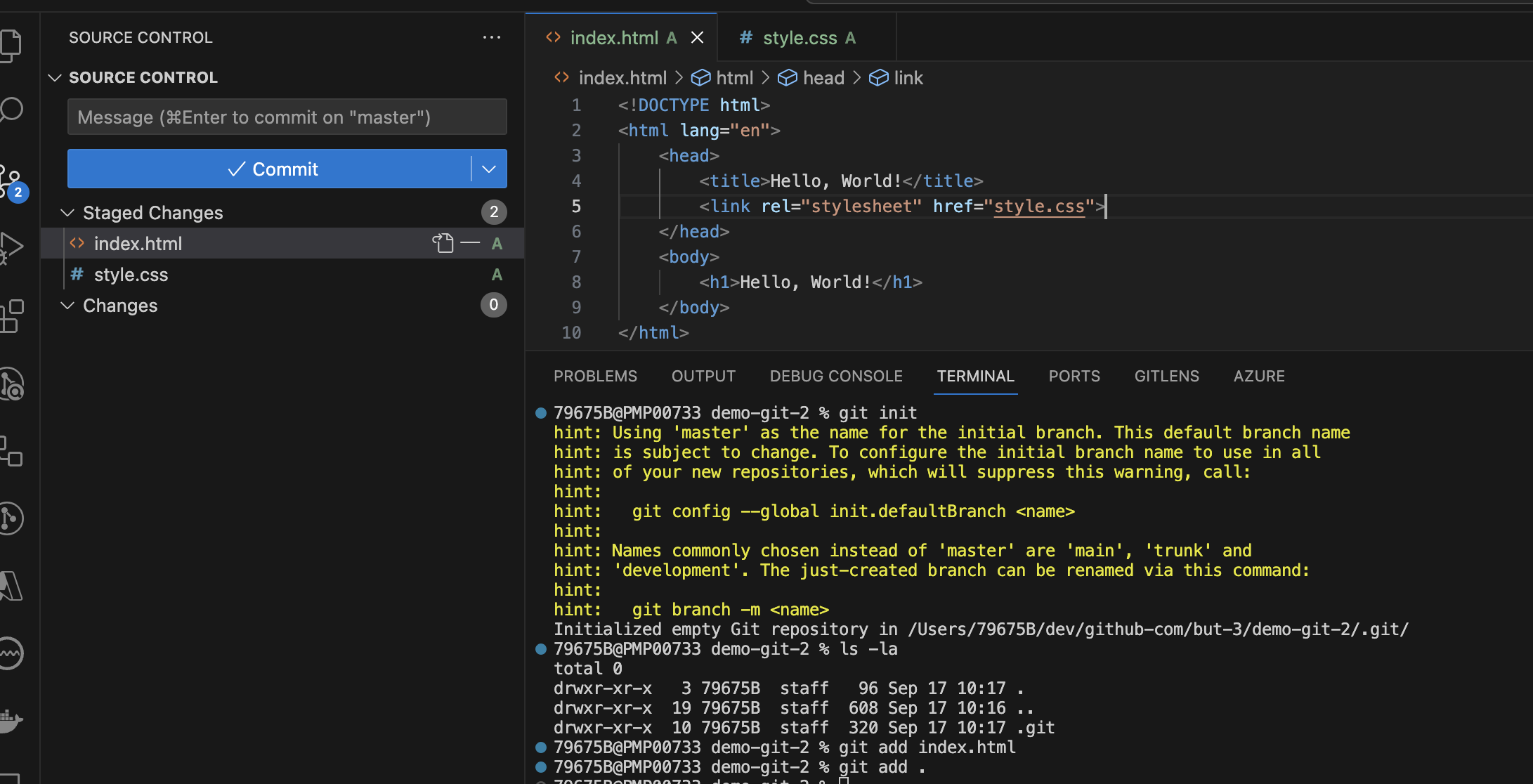Viewport: 1533px width, 784px height.
Task: Open the GITLENS panel tab
Action: click(1166, 376)
